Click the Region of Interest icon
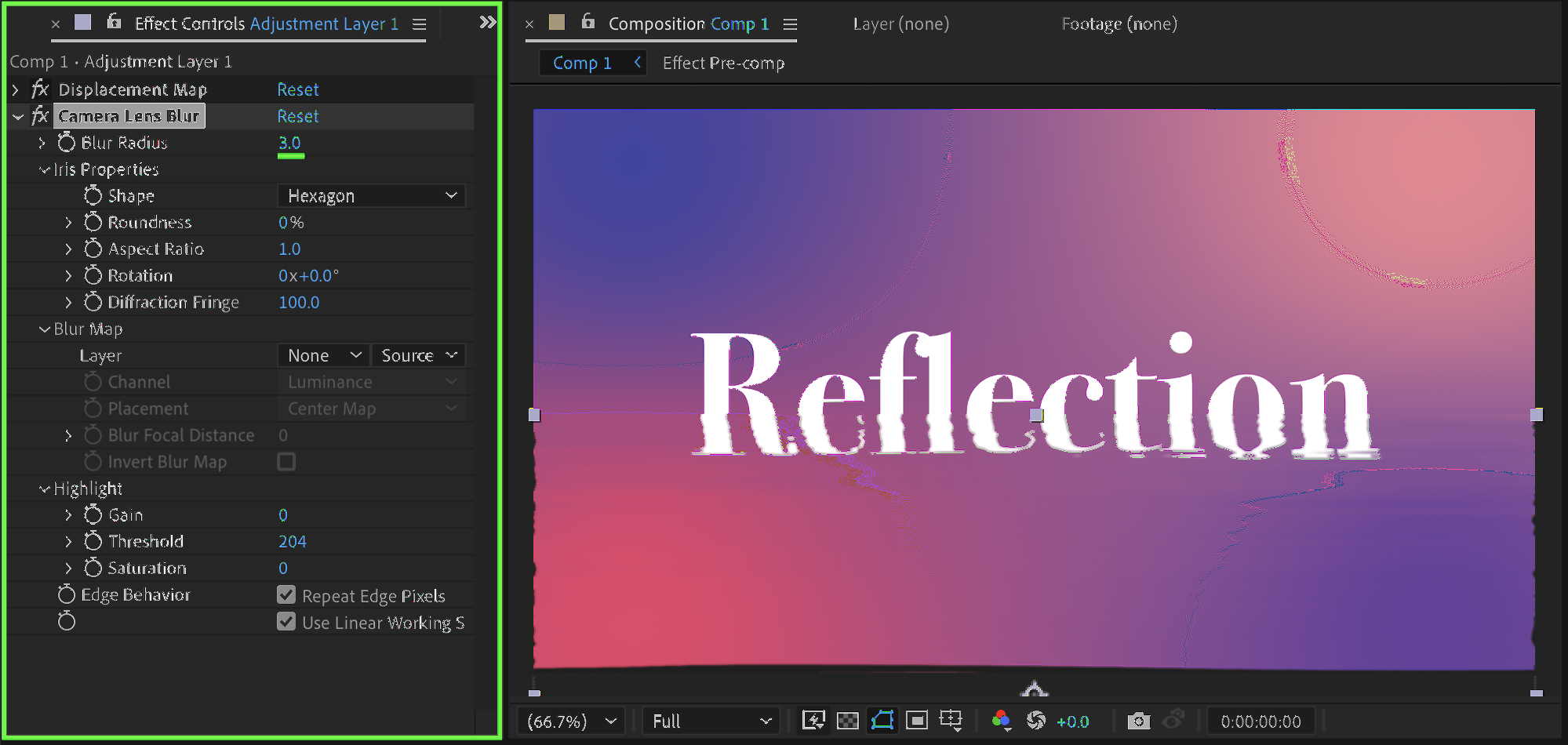Screen dimensions: 1568x745 (x=916, y=721)
